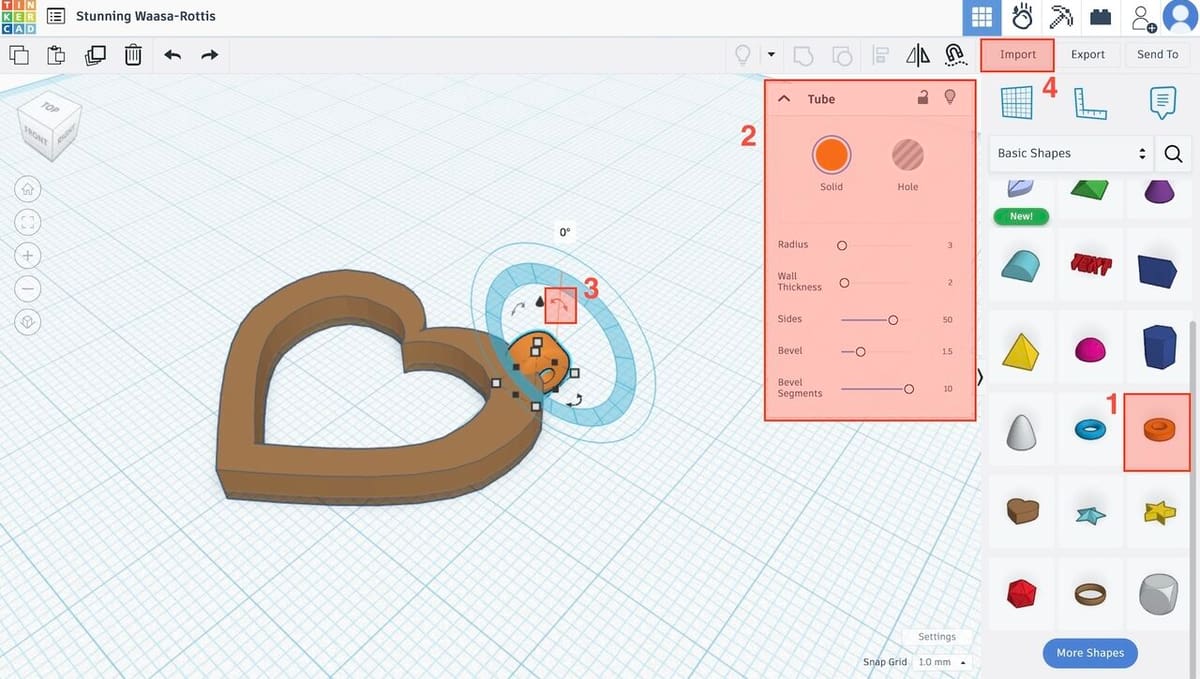Click the view cube TOP face

pyautogui.click(x=50, y=106)
